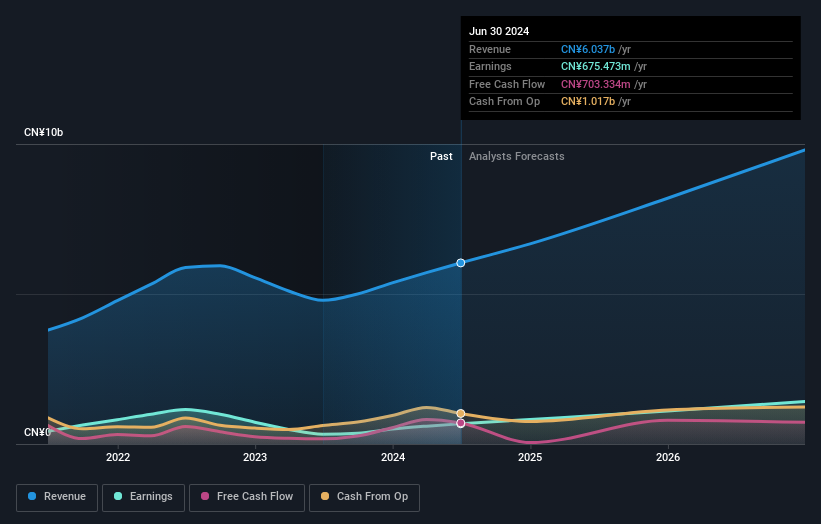Click the Earnings row label in tooltip
The width and height of the screenshot is (821, 524).
[x=490, y=66]
